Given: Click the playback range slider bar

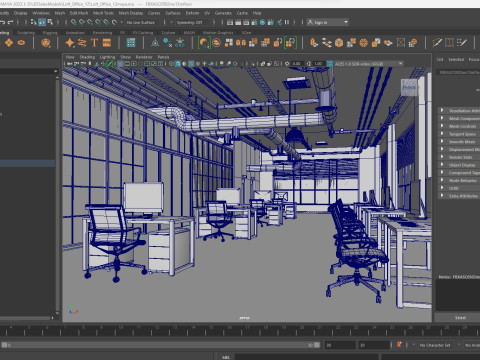Looking at the screenshot, I should click(161, 345).
